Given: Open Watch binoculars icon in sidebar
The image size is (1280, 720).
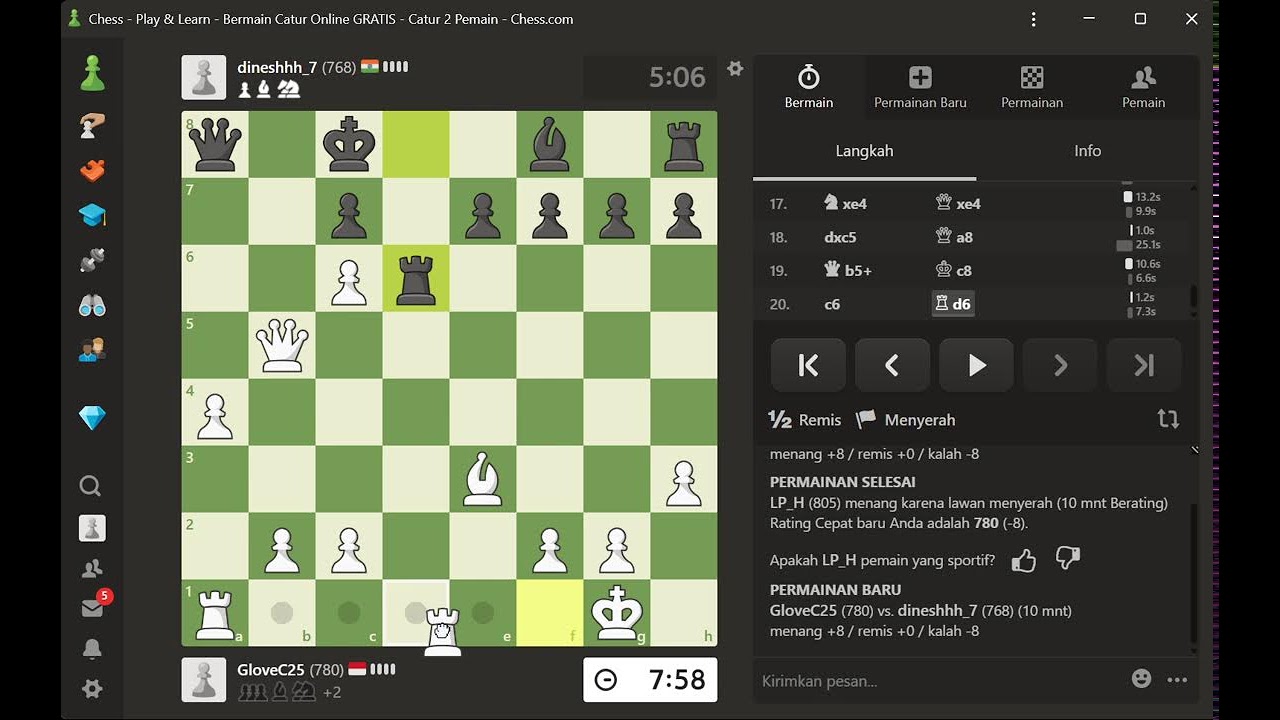Looking at the screenshot, I should tap(92, 305).
